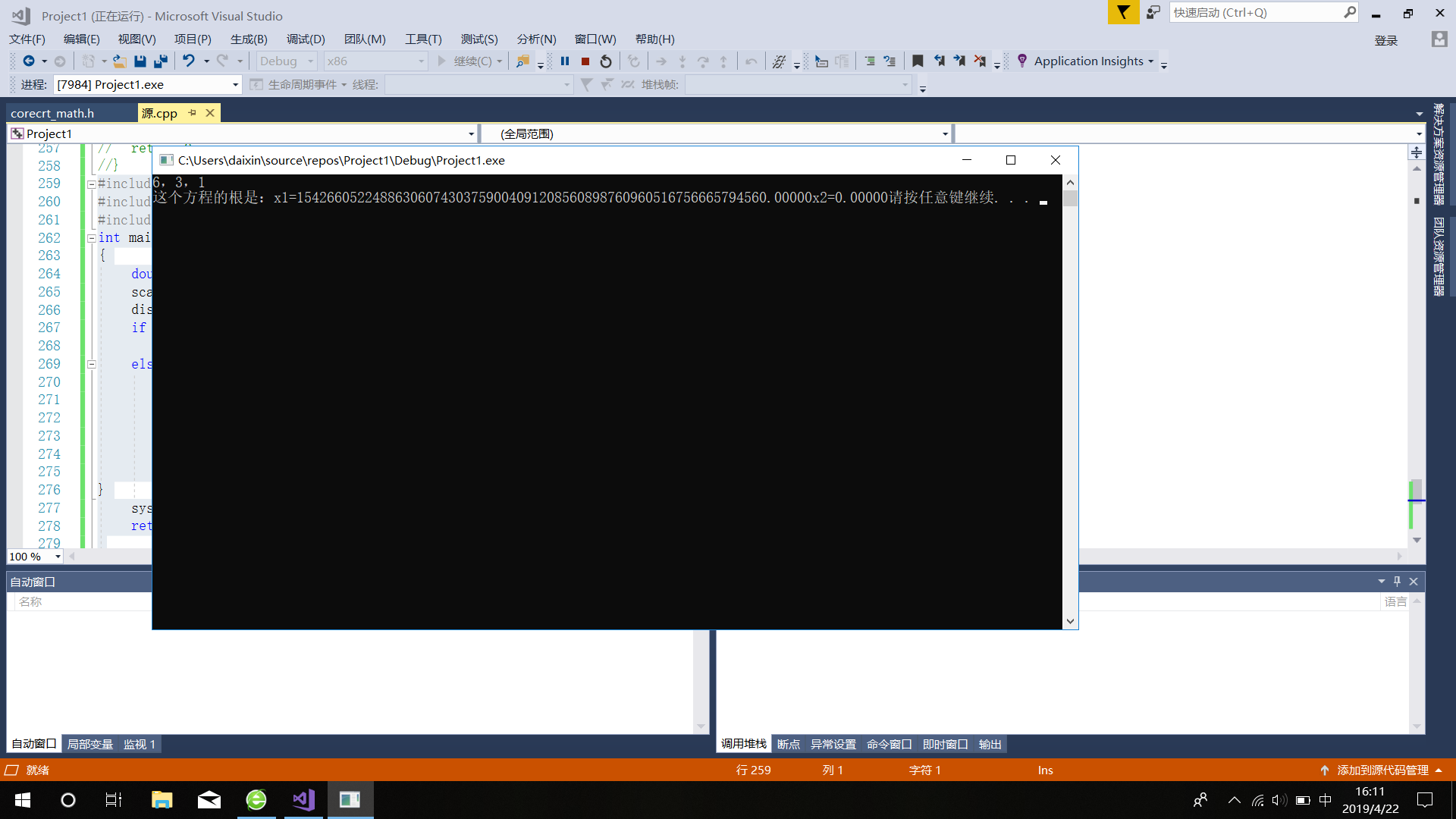The height and width of the screenshot is (819, 1456).
Task: Stop debugging with the red square
Action: 585,61
